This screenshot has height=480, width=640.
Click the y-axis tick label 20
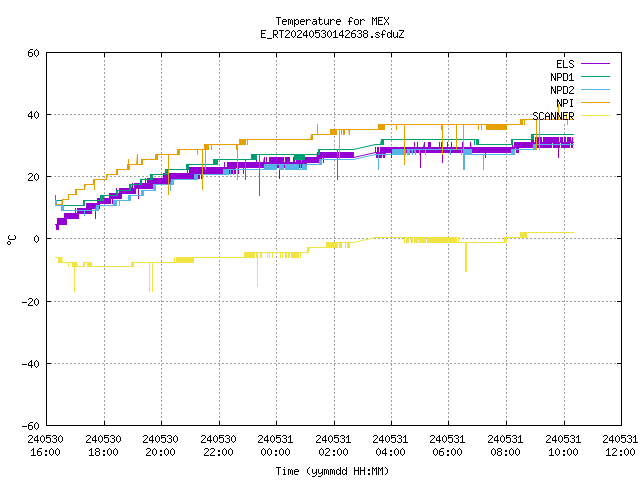(x=33, y=177)
